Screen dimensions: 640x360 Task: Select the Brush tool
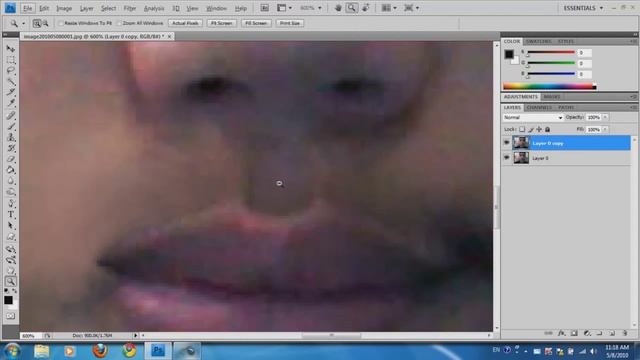11,127
